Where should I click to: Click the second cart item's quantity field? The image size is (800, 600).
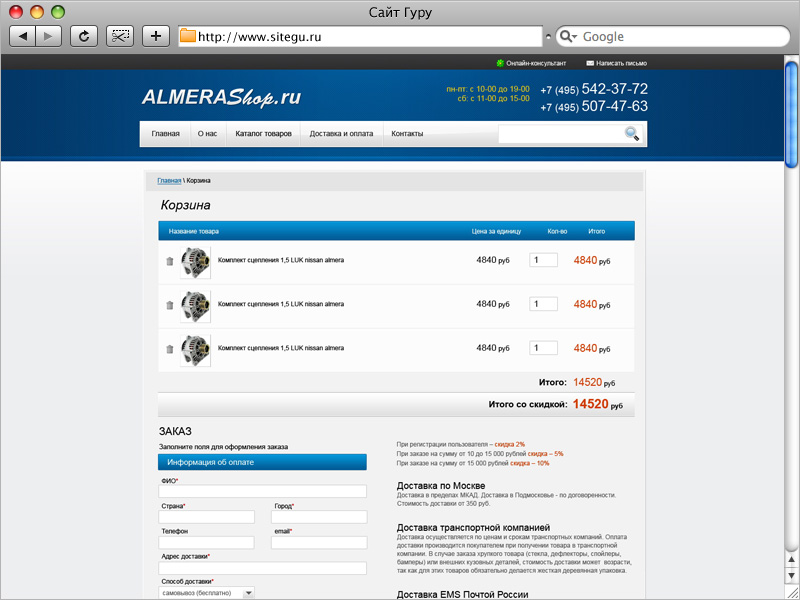pyautogui.click(x=543, y=304)
